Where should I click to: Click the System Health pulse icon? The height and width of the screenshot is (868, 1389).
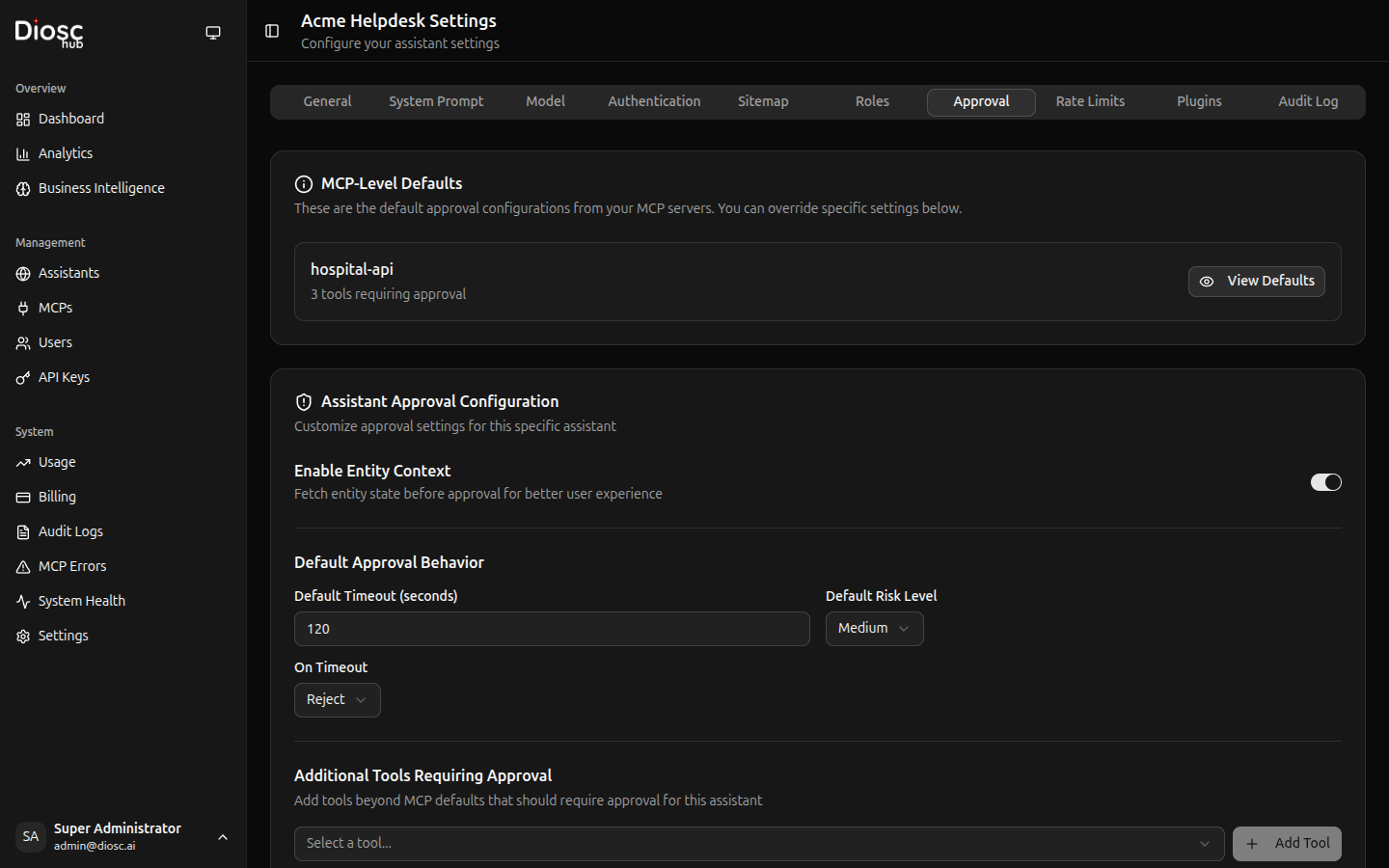coord(23,602)
